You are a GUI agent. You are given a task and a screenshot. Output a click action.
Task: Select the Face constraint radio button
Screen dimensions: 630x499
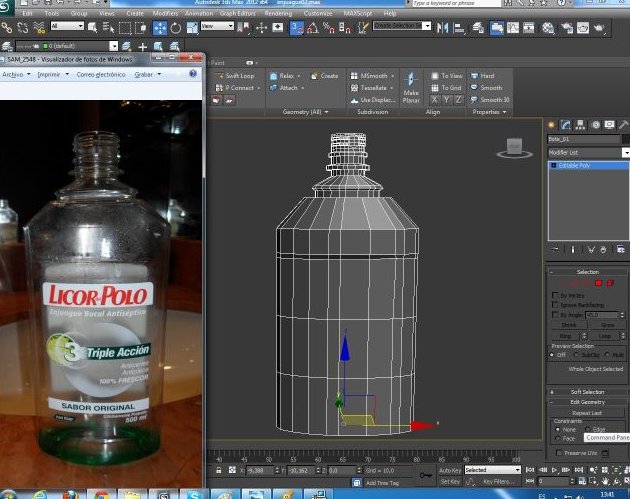coord(558,438)
